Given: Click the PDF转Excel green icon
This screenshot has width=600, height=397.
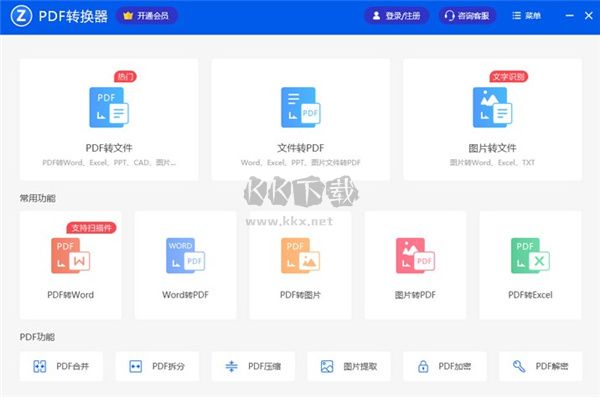Looking at the screenshot, I should [530, 256].
